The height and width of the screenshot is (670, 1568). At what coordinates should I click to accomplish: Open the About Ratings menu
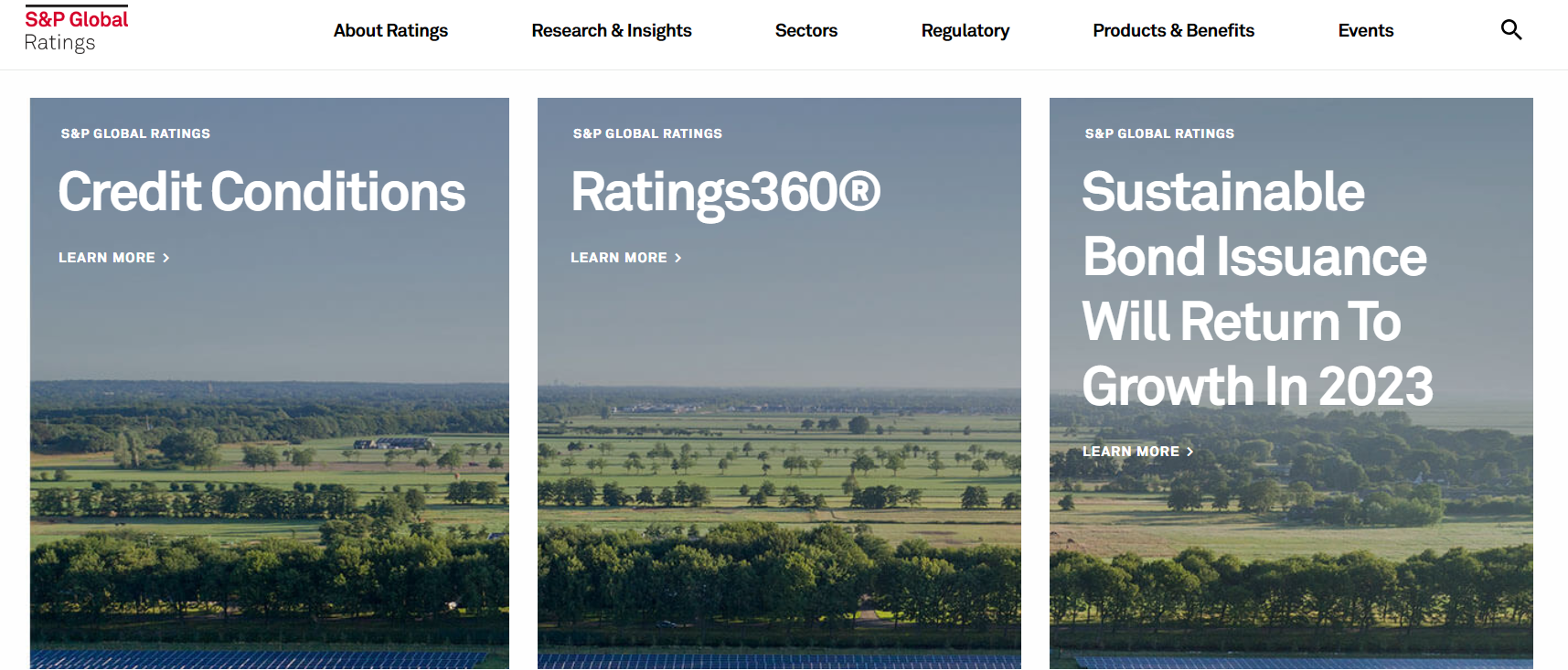tap(390, 30)
